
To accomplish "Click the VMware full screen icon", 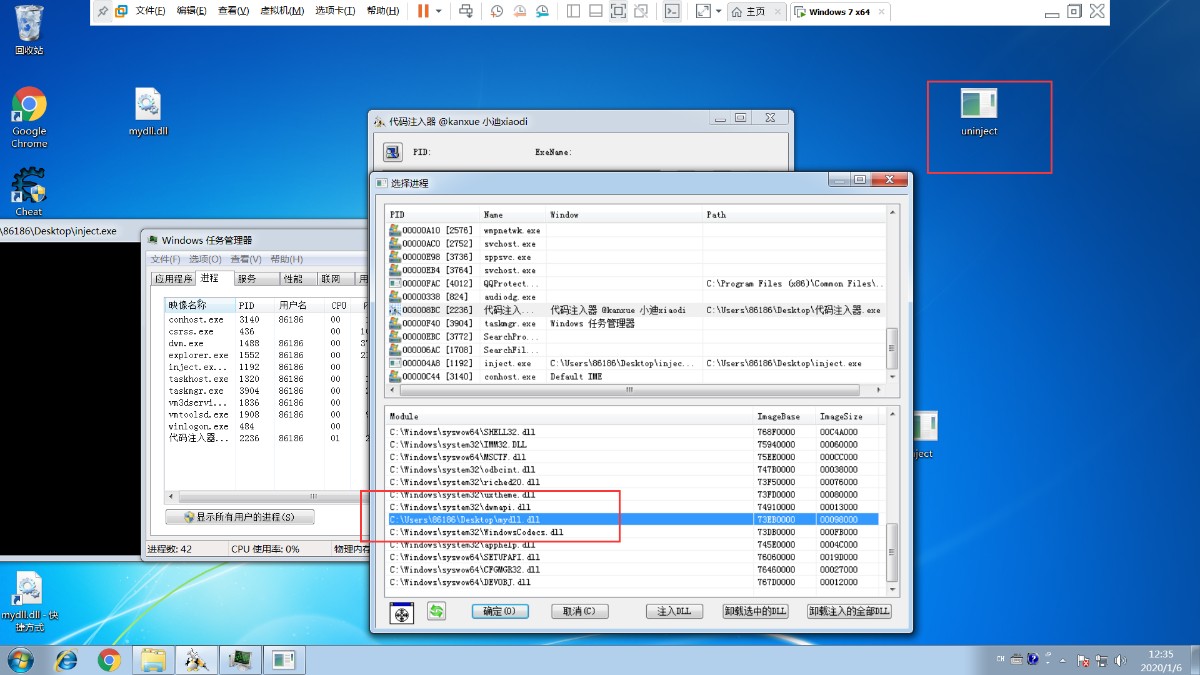I will click(618, 11).
